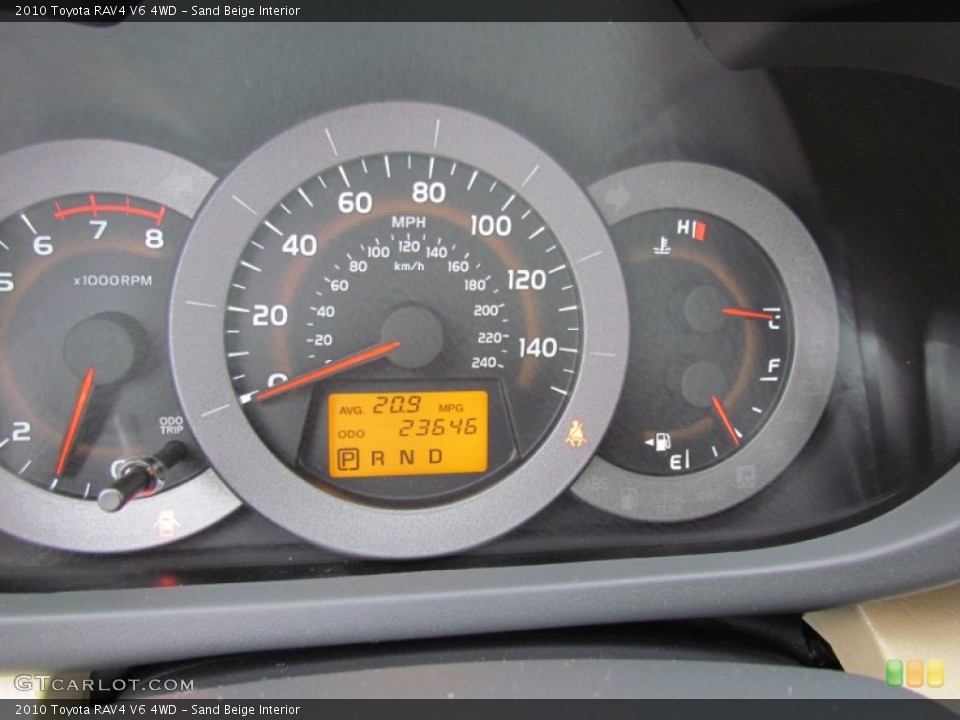Click the odometer value 23646
This screenshot has height=720, width=960.
pyautogui.click(x=438, y=427)
